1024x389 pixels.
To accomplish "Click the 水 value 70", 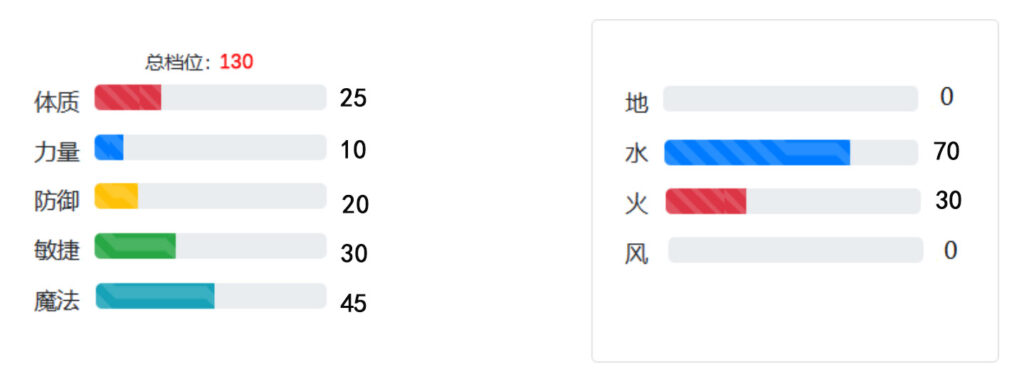I will (946, 151).
